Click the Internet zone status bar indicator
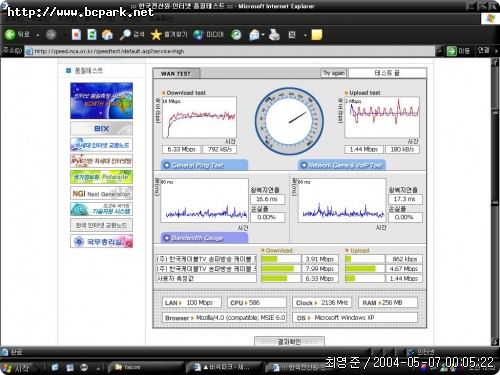The image size is (500, 375). (x=422, y=351)
